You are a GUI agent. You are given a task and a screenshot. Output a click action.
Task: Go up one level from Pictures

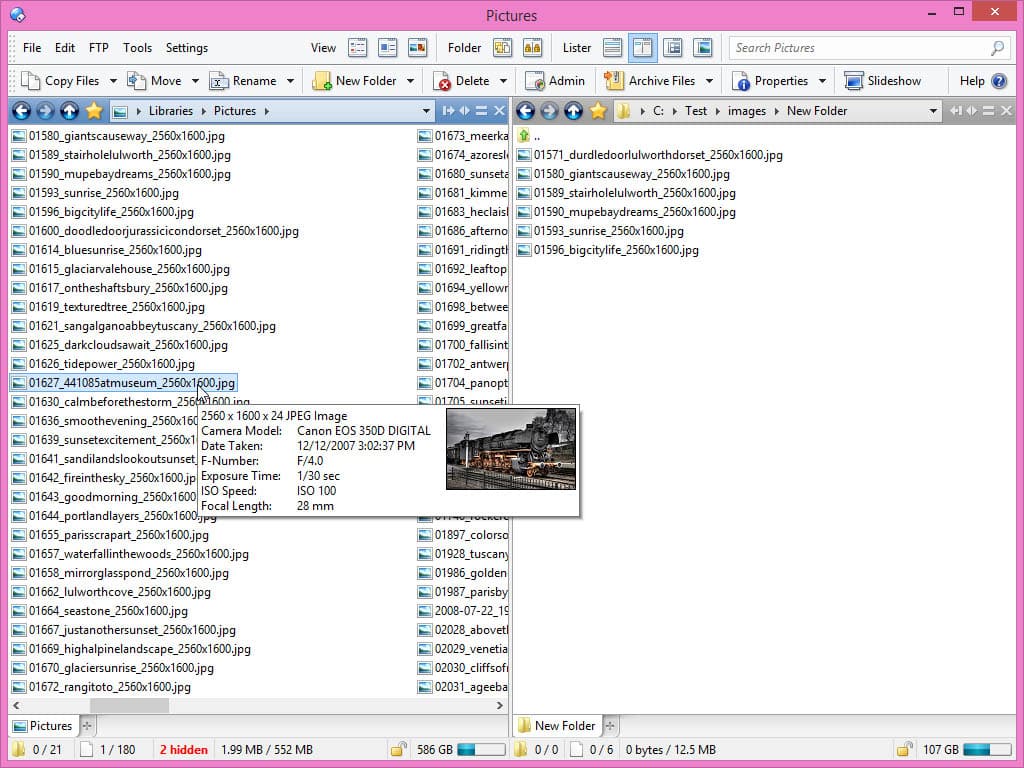69,111
